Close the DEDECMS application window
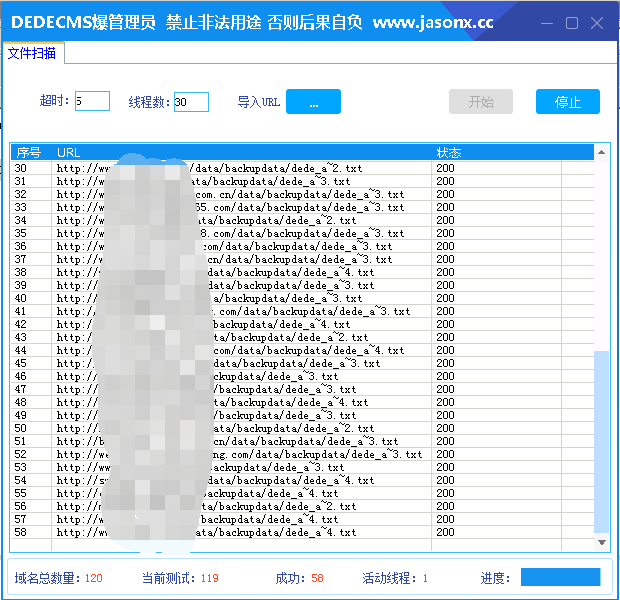620x600 pixels. coord(598,22)
